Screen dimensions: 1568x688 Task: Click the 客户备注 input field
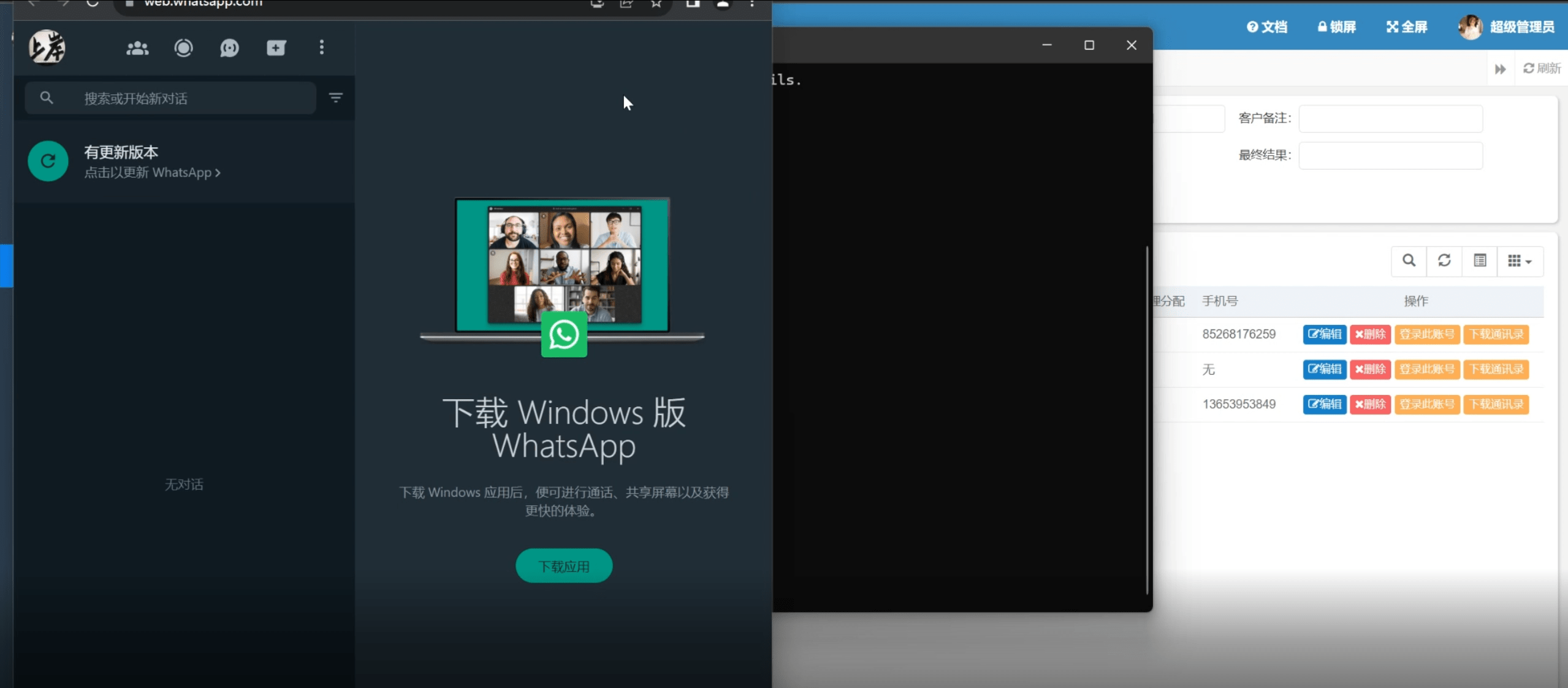pos(1391,118)
